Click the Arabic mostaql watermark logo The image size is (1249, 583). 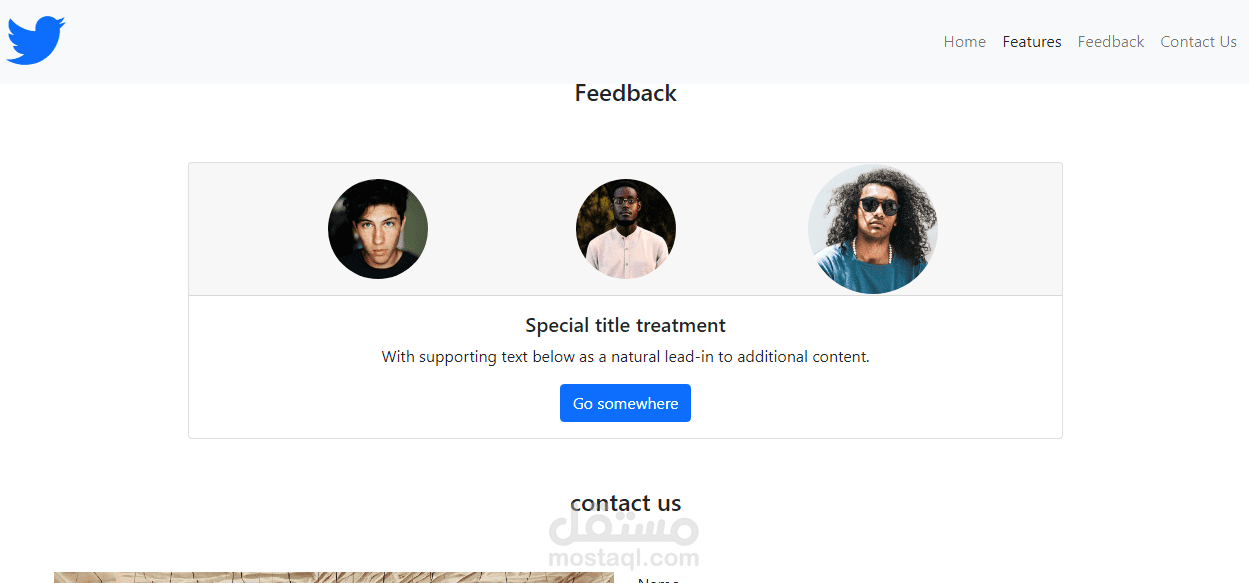point(624,527)
